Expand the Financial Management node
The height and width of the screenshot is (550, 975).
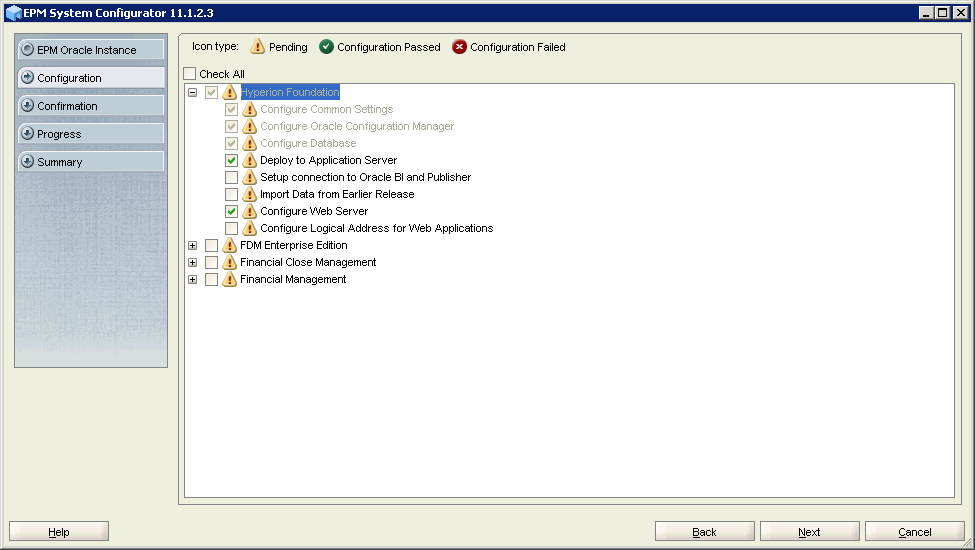[193, 280]
